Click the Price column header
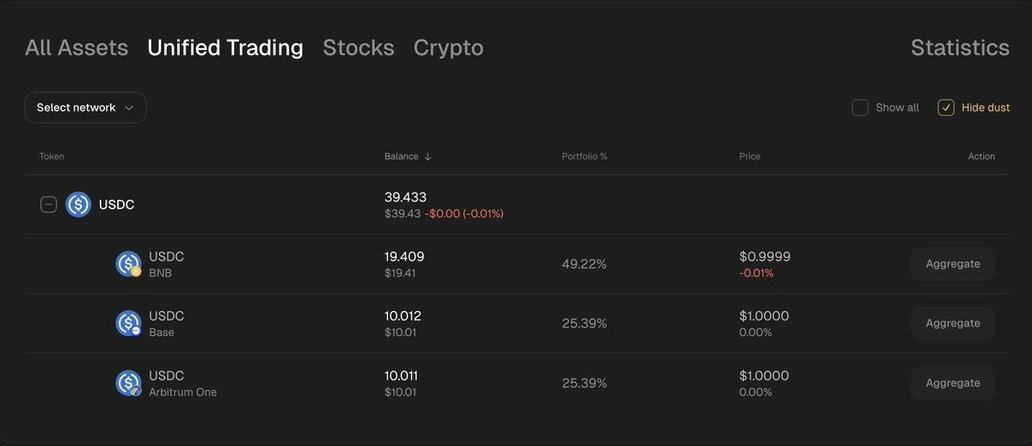1032x446 pixels. tap(750, 157)
